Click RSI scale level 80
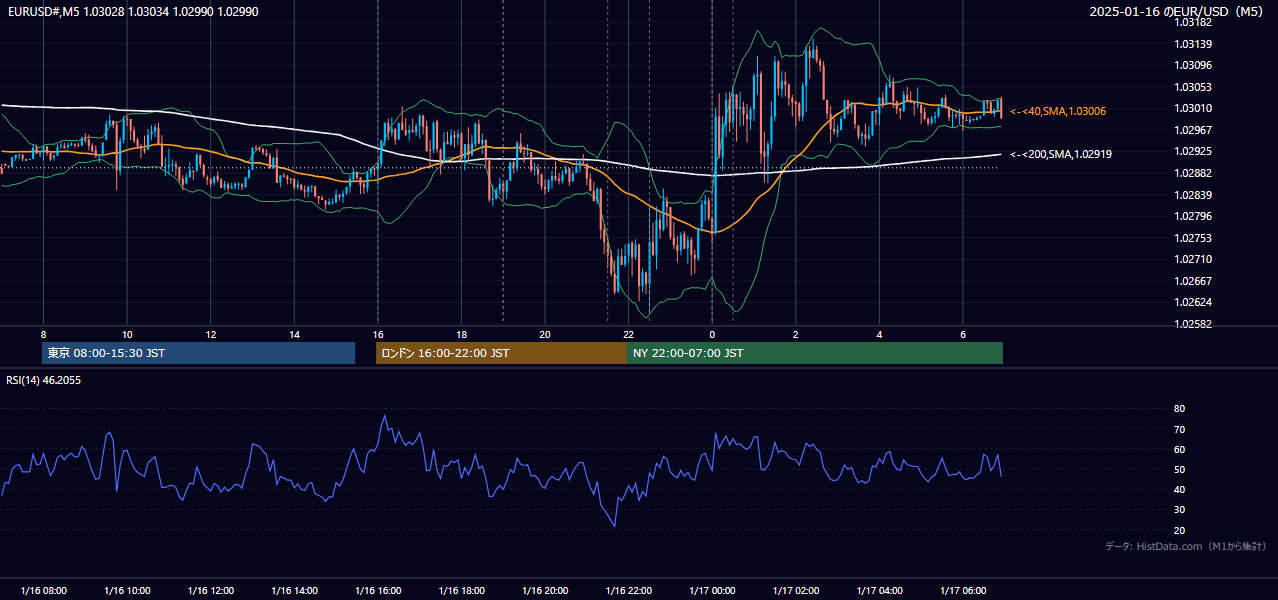 point(1180,409)
